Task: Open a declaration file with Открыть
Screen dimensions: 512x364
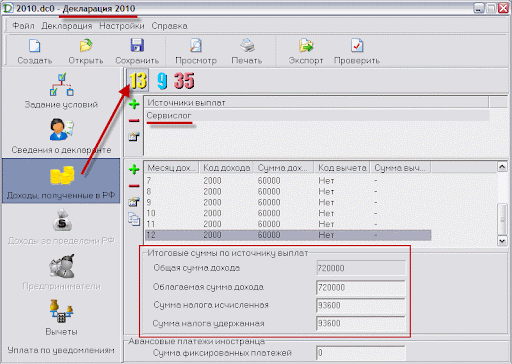Action: 86,52
